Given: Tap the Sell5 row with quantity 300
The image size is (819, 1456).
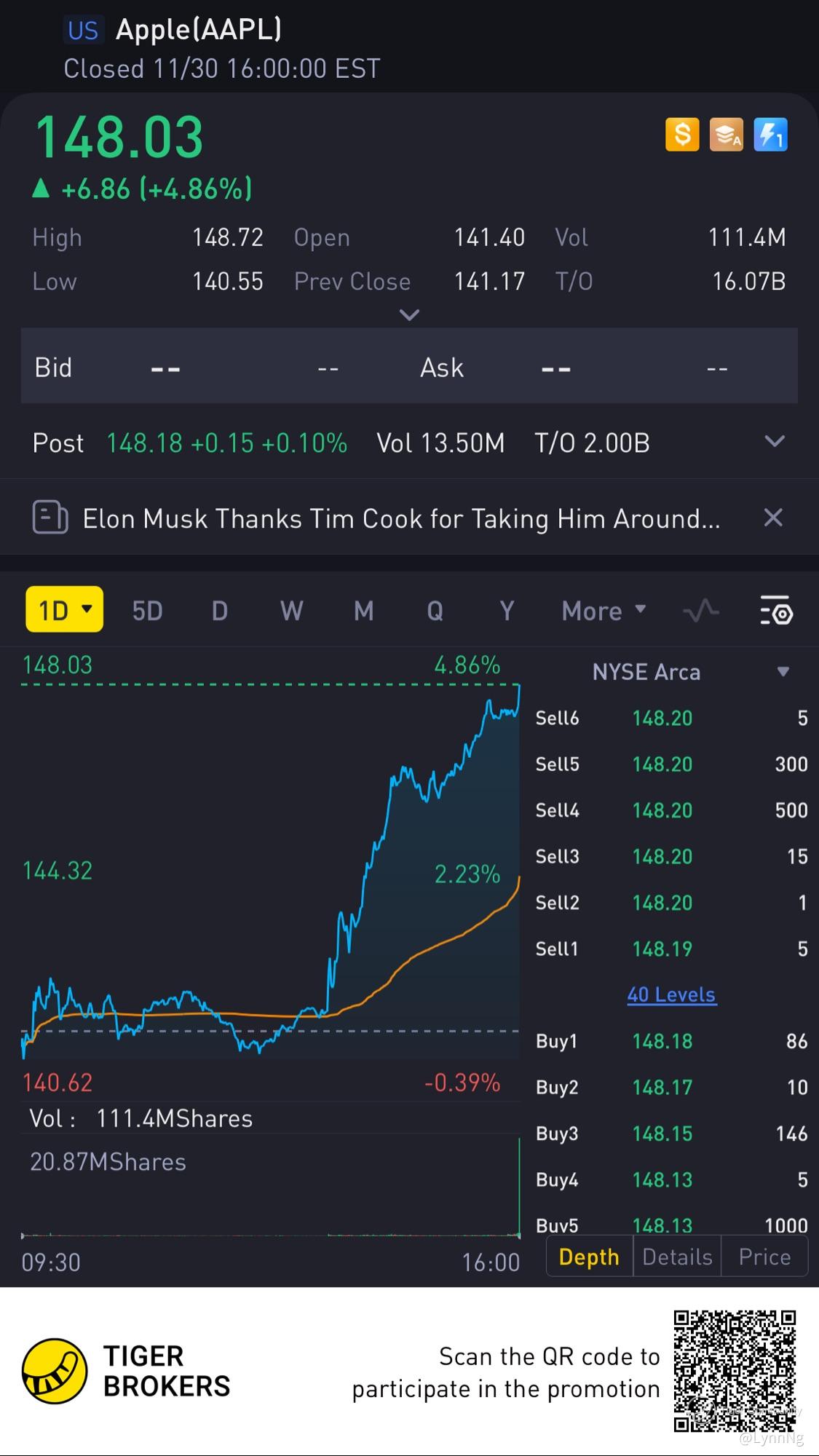Looking at the screenshot, I should pos(671,764).
